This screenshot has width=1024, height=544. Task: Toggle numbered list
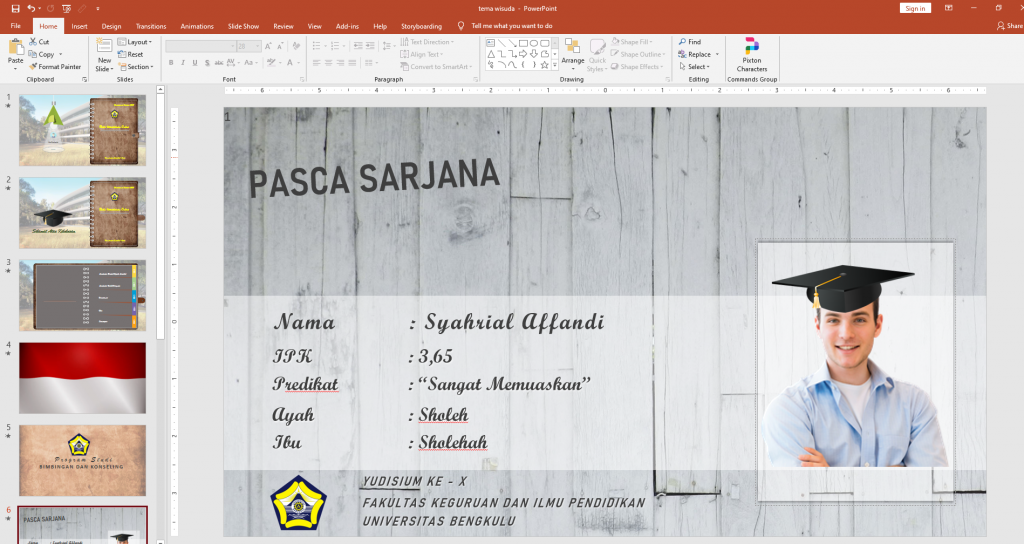[337, 46]
